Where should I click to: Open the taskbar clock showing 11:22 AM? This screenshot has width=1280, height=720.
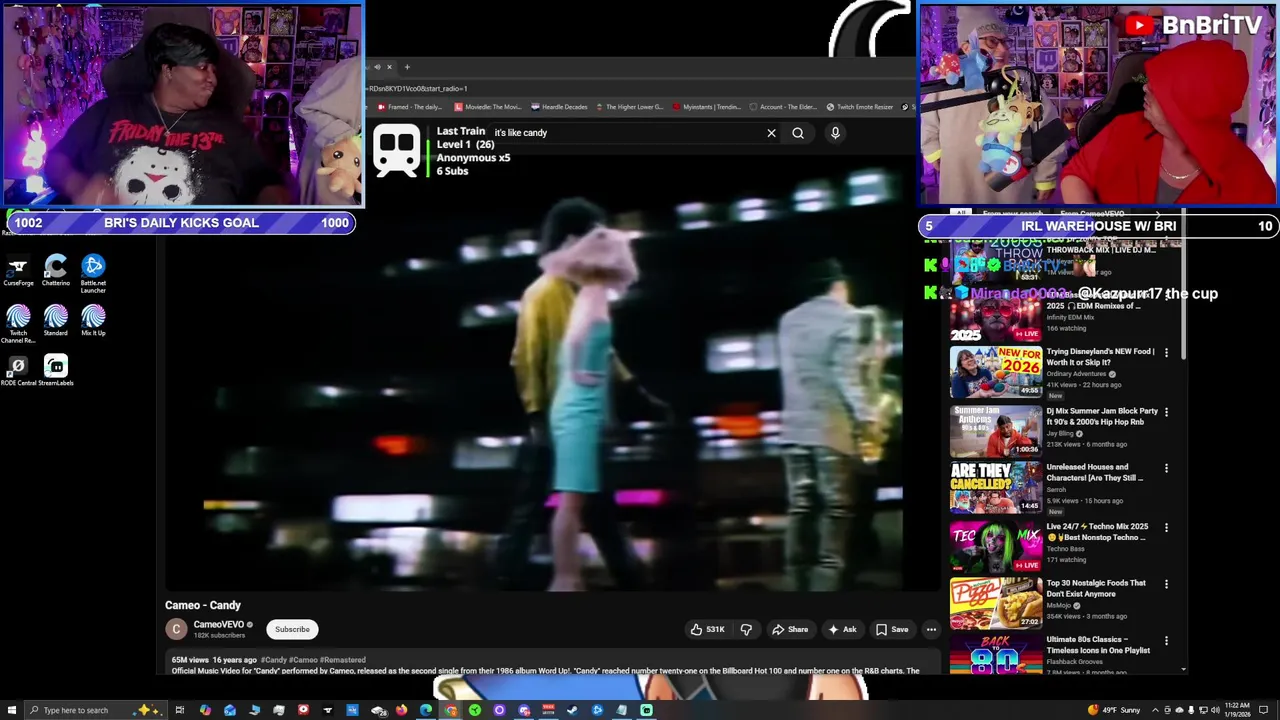tap(1237, 710)
